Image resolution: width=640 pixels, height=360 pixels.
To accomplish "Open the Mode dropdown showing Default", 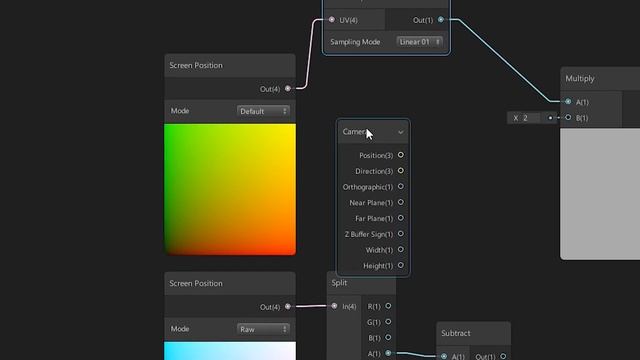I will pyautogui.click(x=263, y=111).
